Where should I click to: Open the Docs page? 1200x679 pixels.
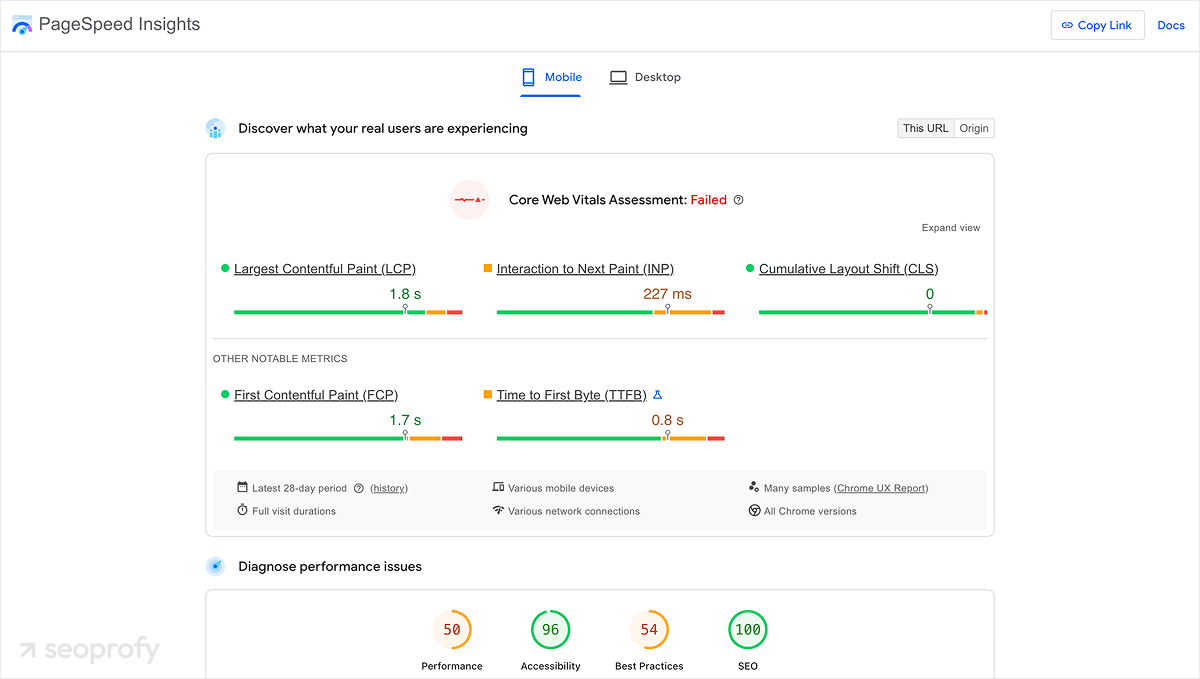pos(1170,24)
